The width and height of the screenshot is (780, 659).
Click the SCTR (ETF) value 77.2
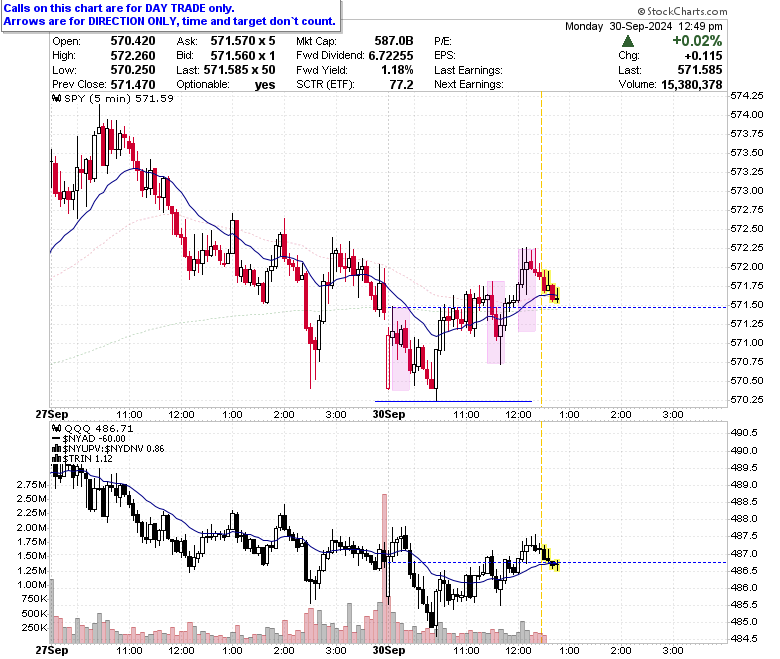(401, 85)
